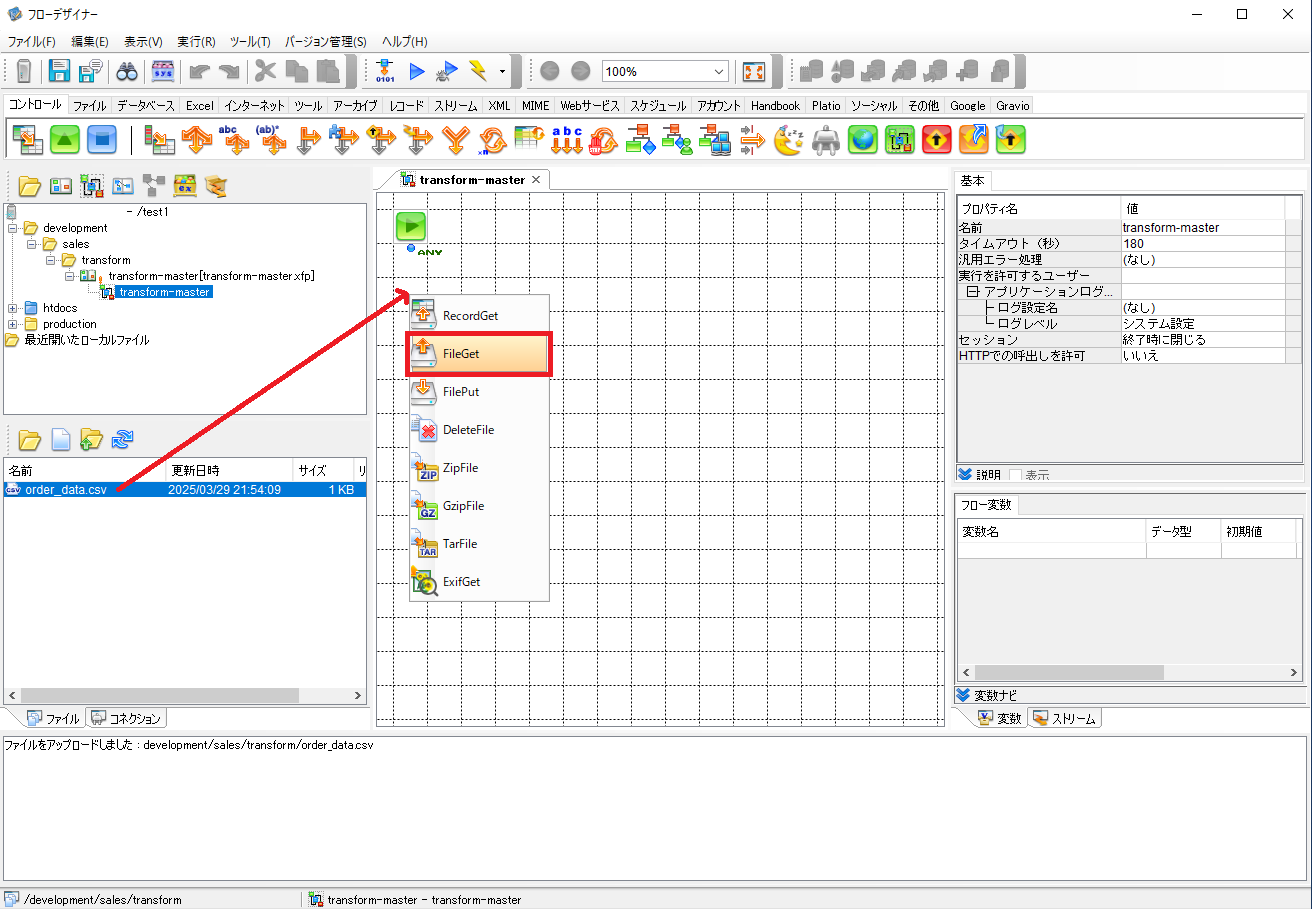Click the green square End component icon
The height and width of the screenshot is (909, 1312).
(x=64, y=139)
